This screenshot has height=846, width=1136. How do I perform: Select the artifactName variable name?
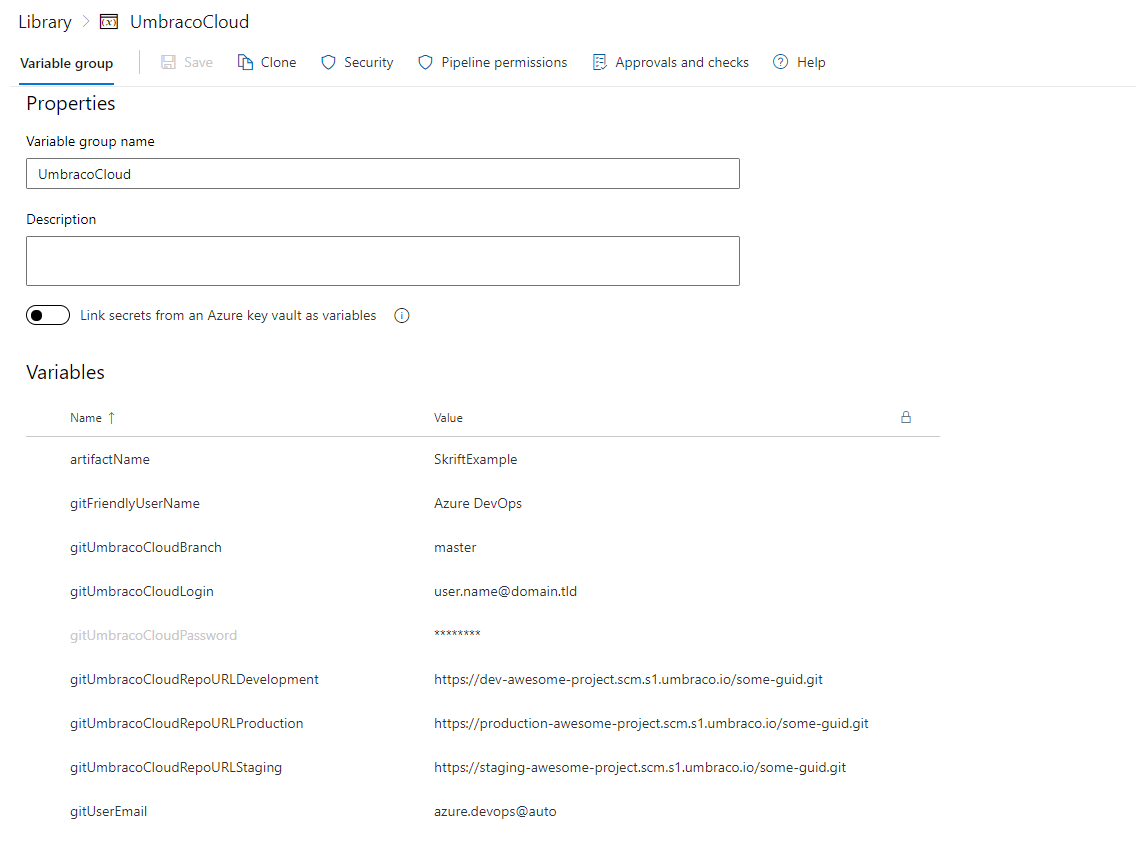[x=110, y=459]
